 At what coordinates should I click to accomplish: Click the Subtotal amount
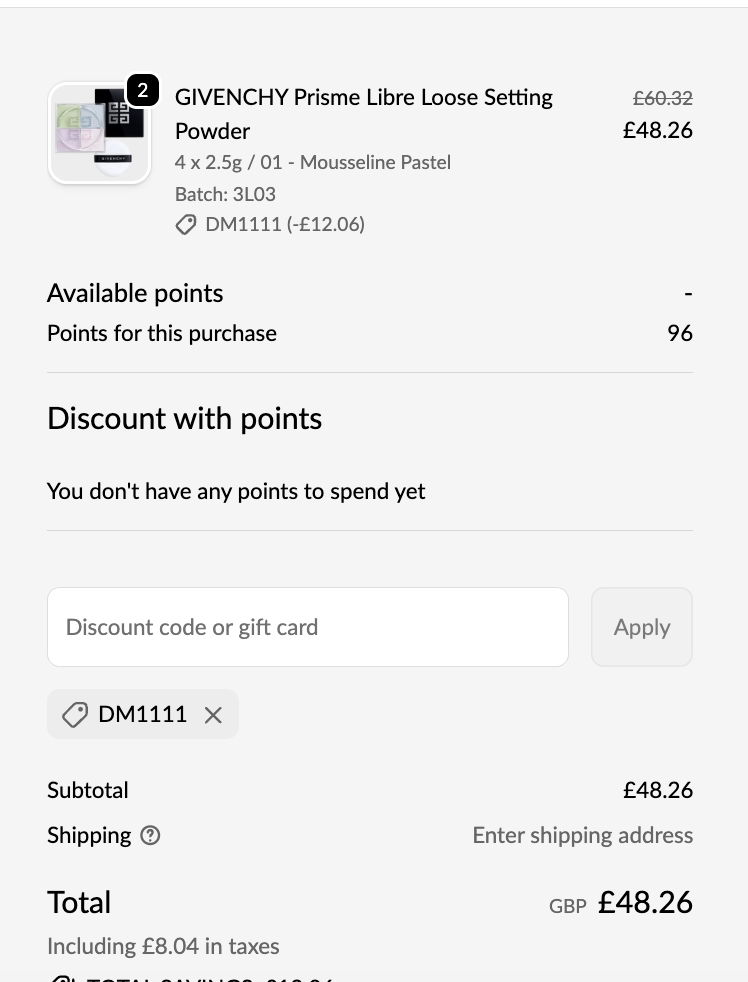click(x=657, y=790)
